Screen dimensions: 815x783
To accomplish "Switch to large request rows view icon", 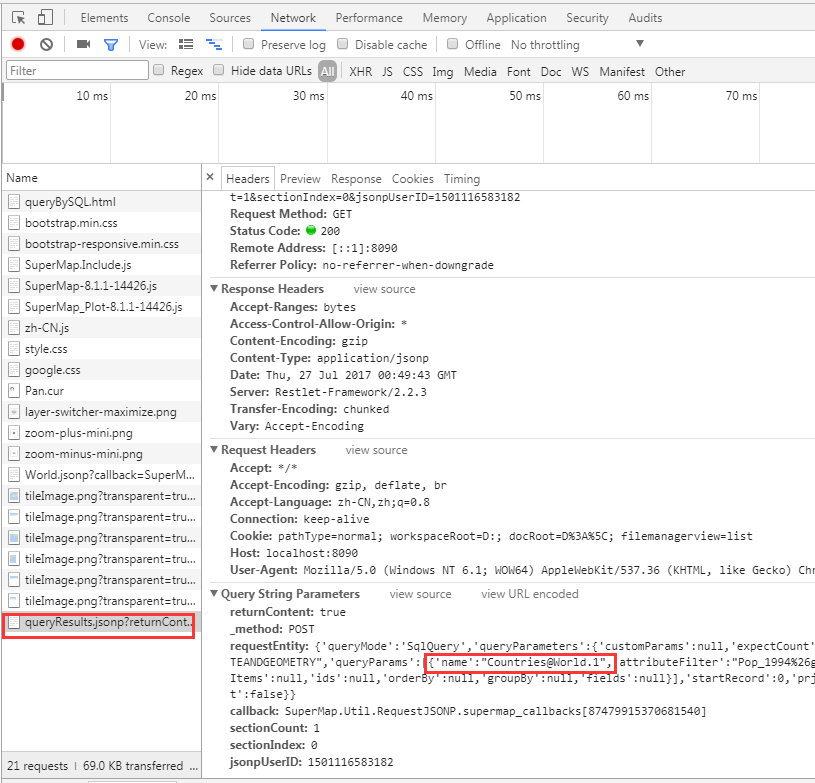I will [x=186, y=44].
